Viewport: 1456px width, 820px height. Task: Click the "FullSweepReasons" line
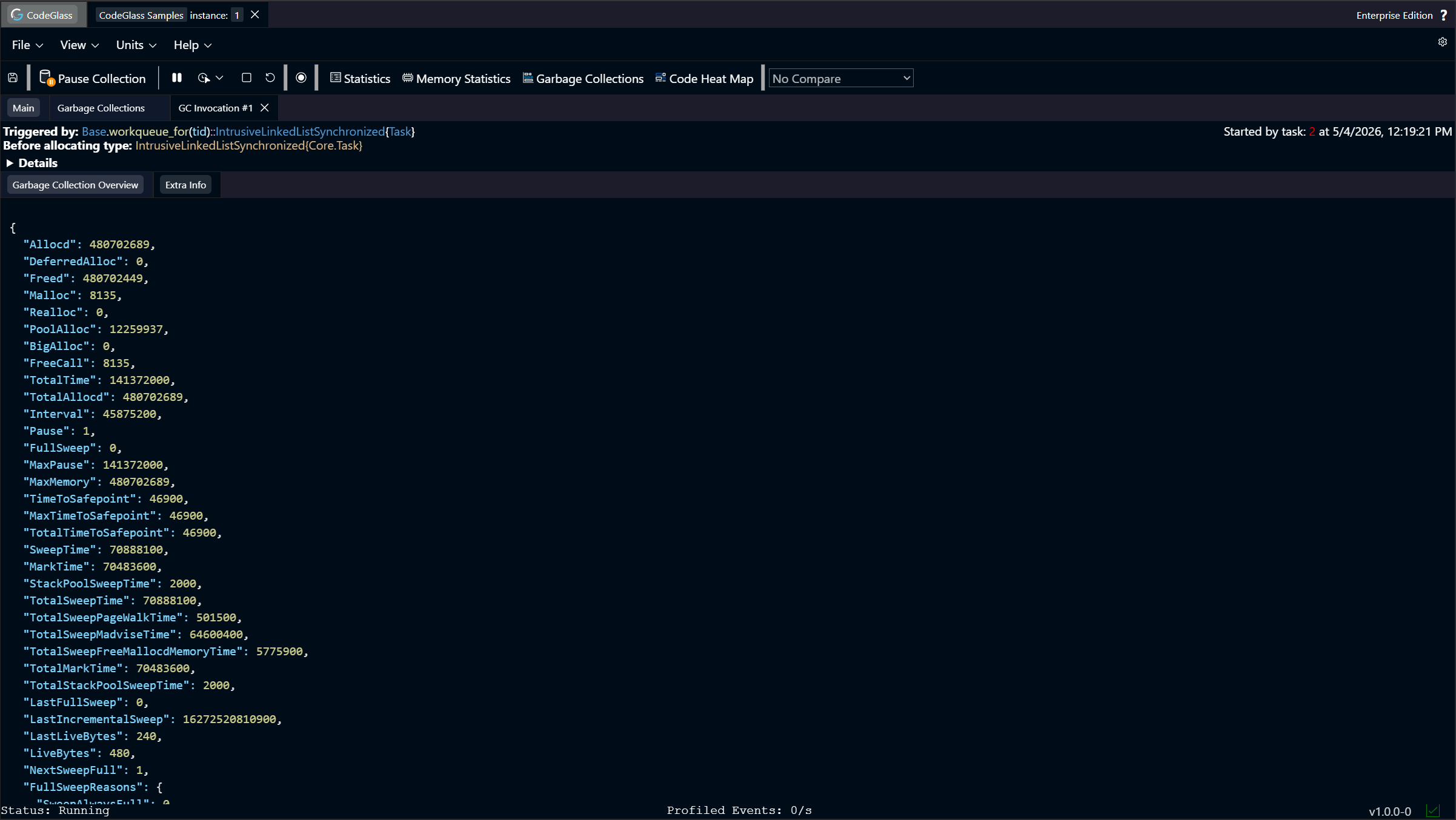[93, 787]
